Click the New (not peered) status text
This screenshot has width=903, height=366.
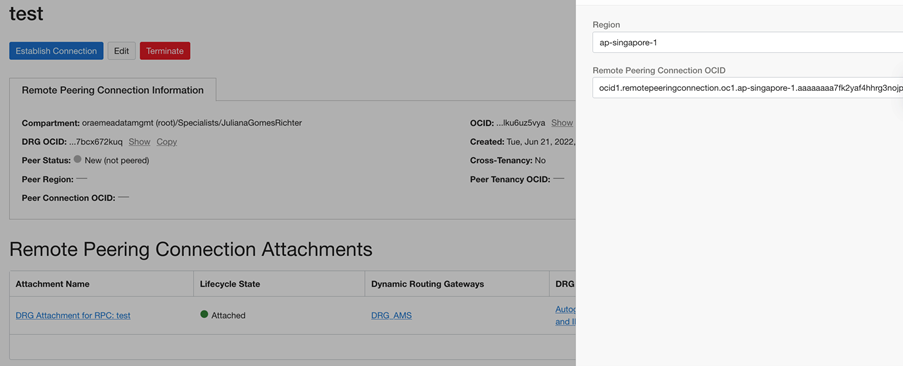pos(117,161)
